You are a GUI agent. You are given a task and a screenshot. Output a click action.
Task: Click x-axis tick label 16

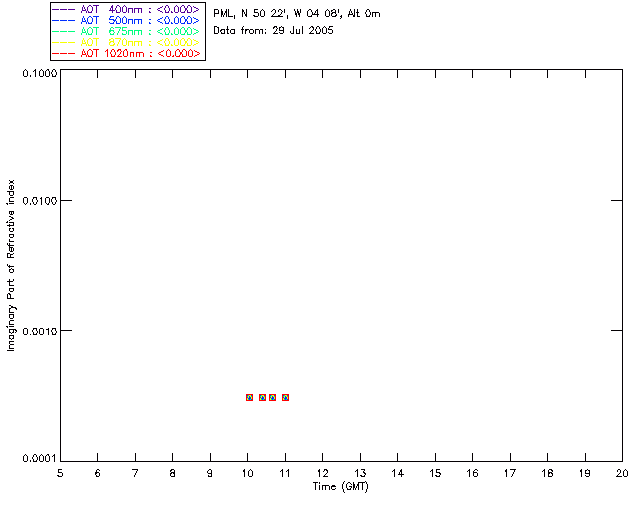point(472,473)
